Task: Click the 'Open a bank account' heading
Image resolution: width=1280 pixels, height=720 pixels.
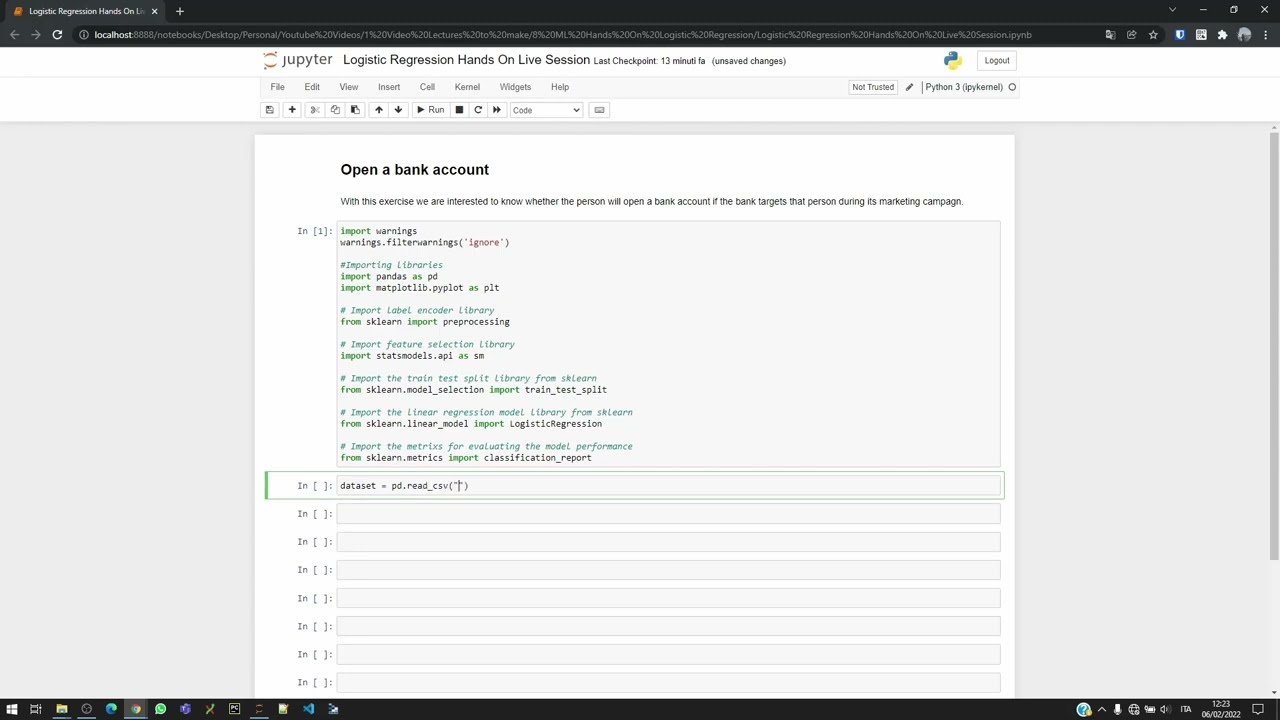Action: pyautogui.click(x=415, y=170)
